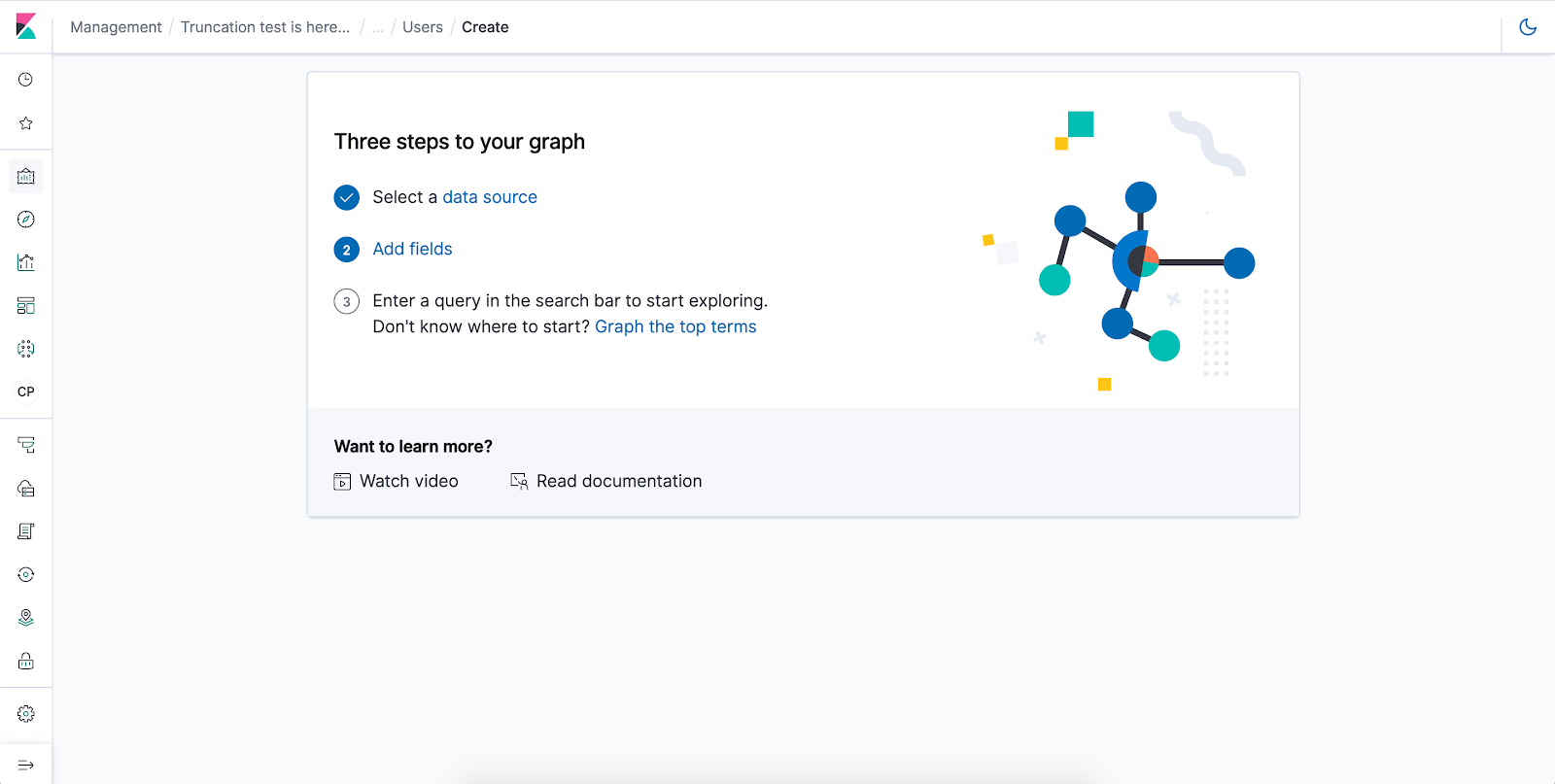Click the Create breadcrumb
1555x784 pixels.
(x=485, y=27)
